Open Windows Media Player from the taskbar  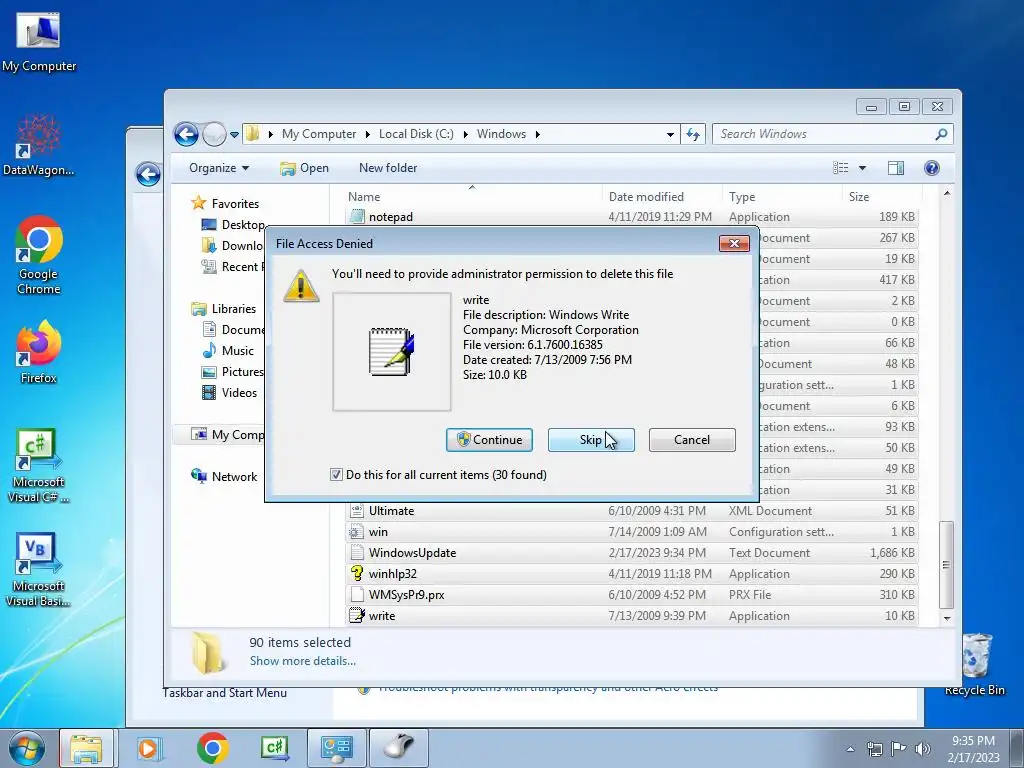pyautogui.click(x=149, y=748)
